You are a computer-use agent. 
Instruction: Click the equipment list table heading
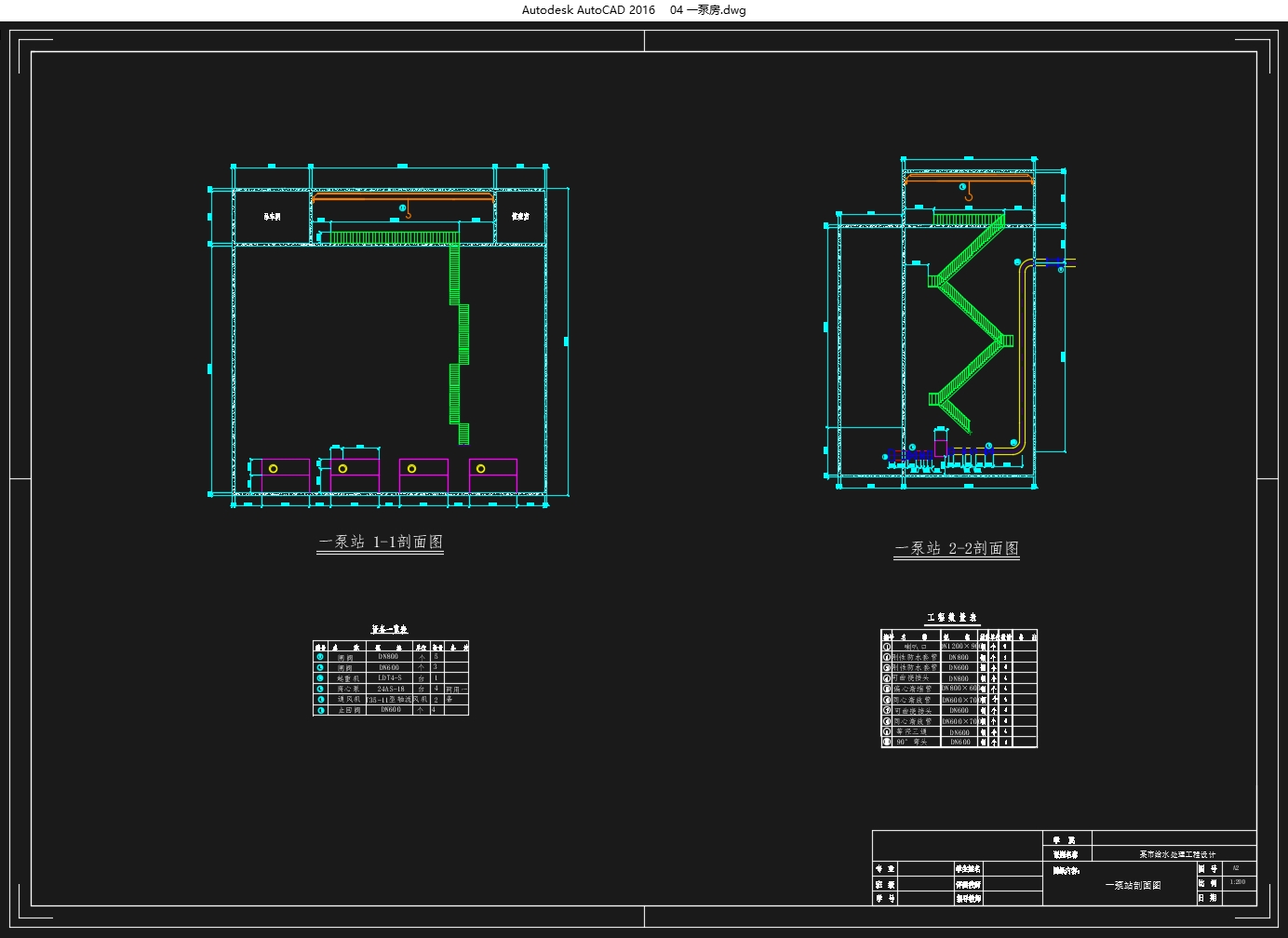(x=390, y=629)
